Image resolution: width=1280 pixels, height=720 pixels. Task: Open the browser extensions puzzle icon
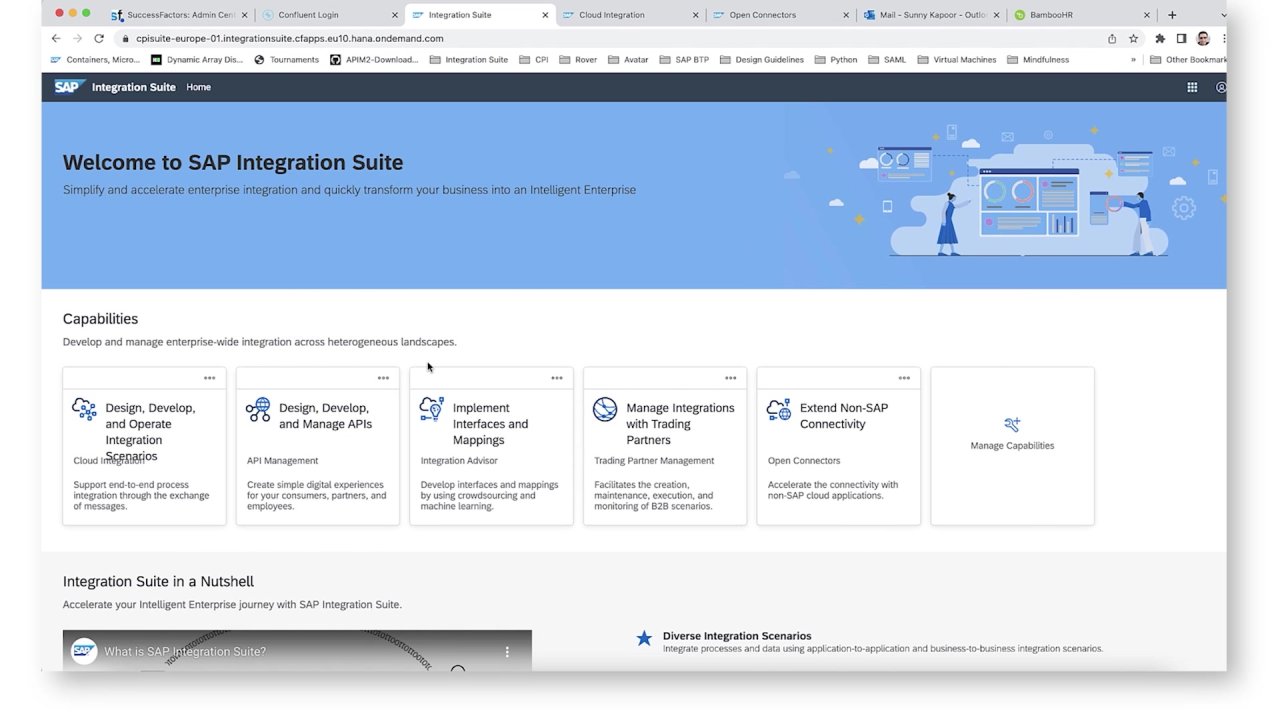click(1160, 38)
